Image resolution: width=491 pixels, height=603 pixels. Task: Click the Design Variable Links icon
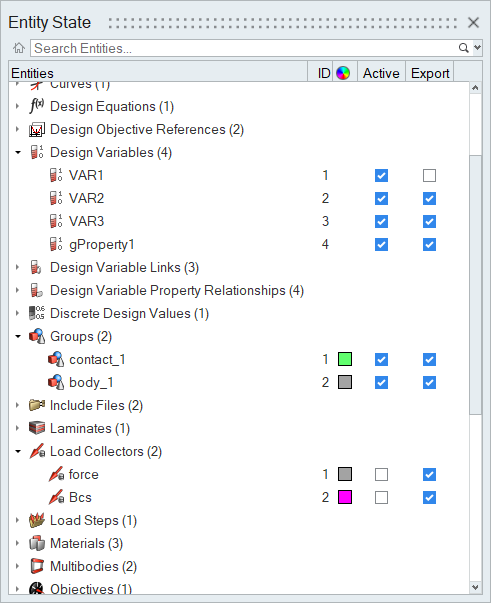point(36,267)
